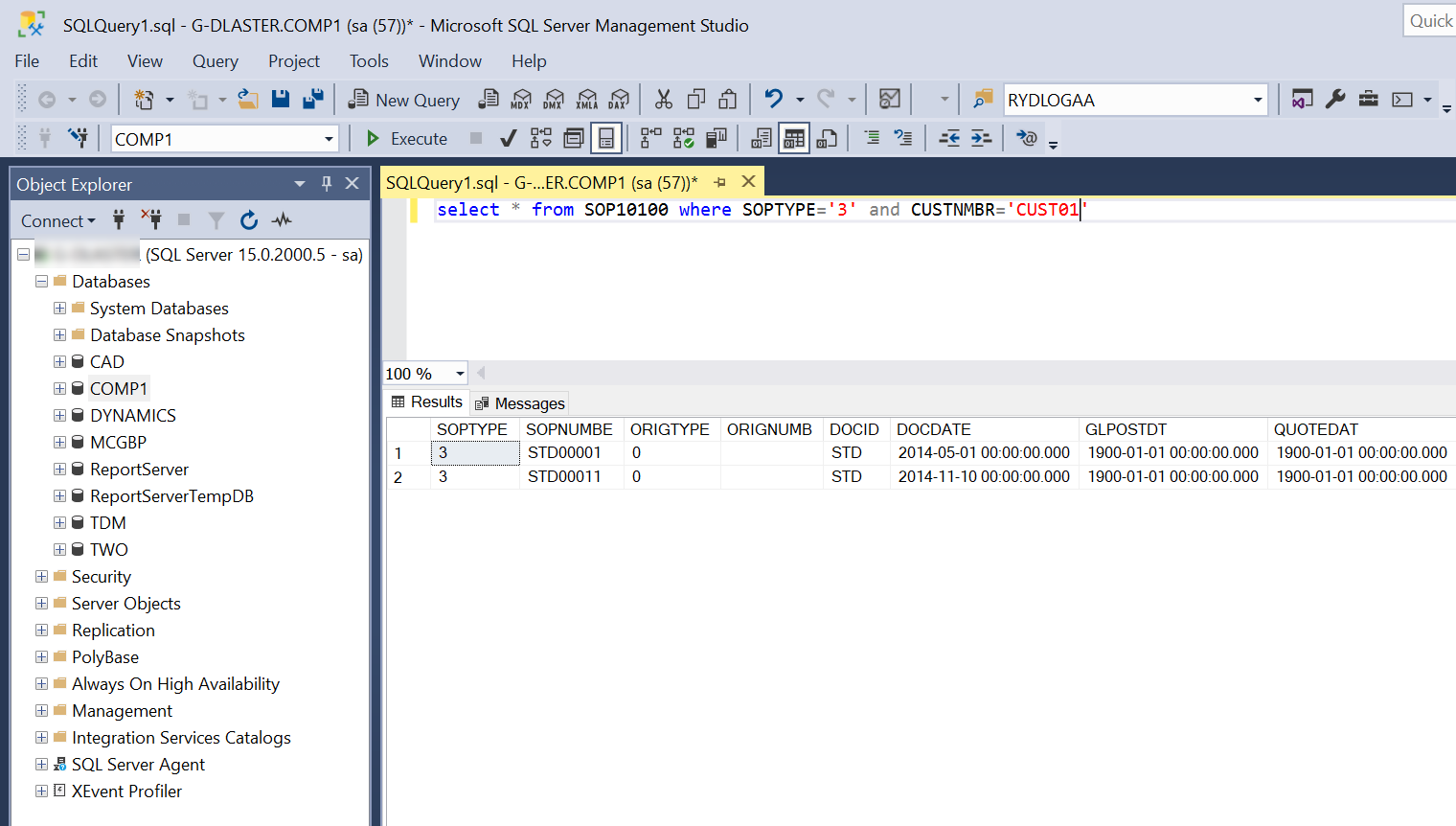Image resolution: width=1456 pixels, height=826 pixels.
Task: Select Results to Grid option
Action: pos(794,139)
